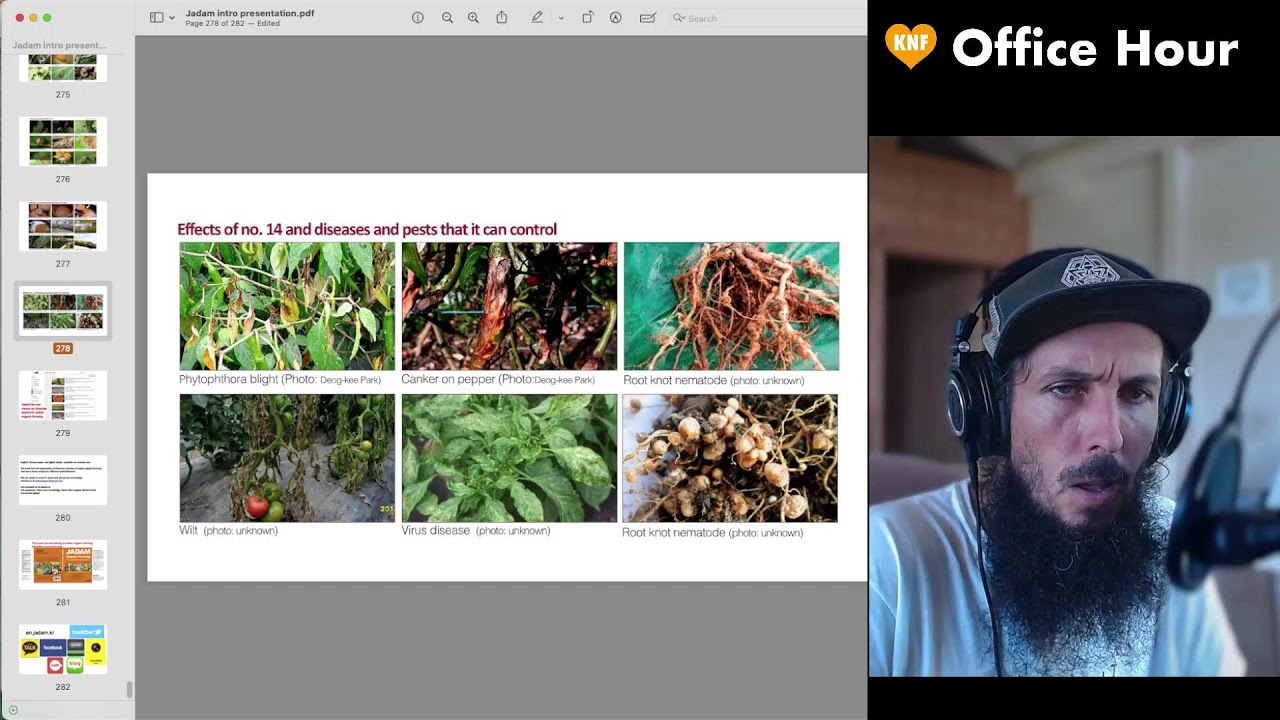1280x720 pixels.
Task: Open the form filling tool icon
Action: pyautogui.click(x=648, y=18)
